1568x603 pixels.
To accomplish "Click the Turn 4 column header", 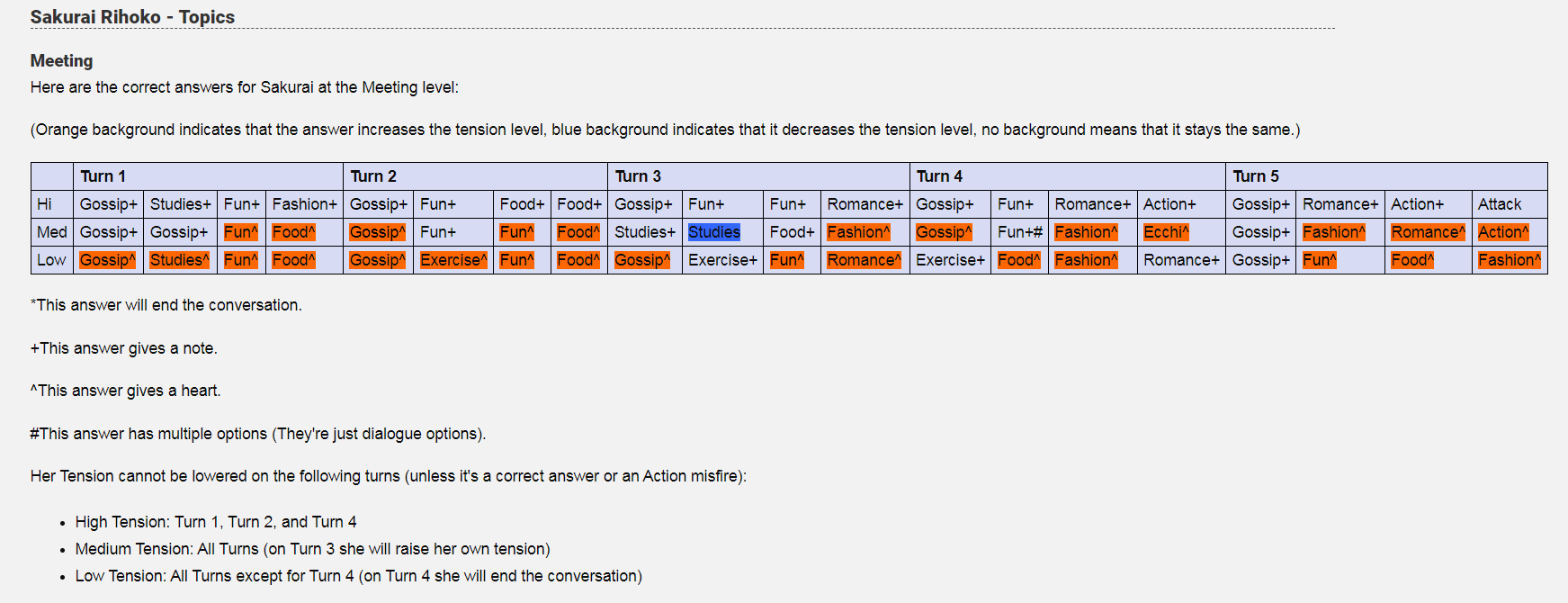I will [x=1068, y=176].
